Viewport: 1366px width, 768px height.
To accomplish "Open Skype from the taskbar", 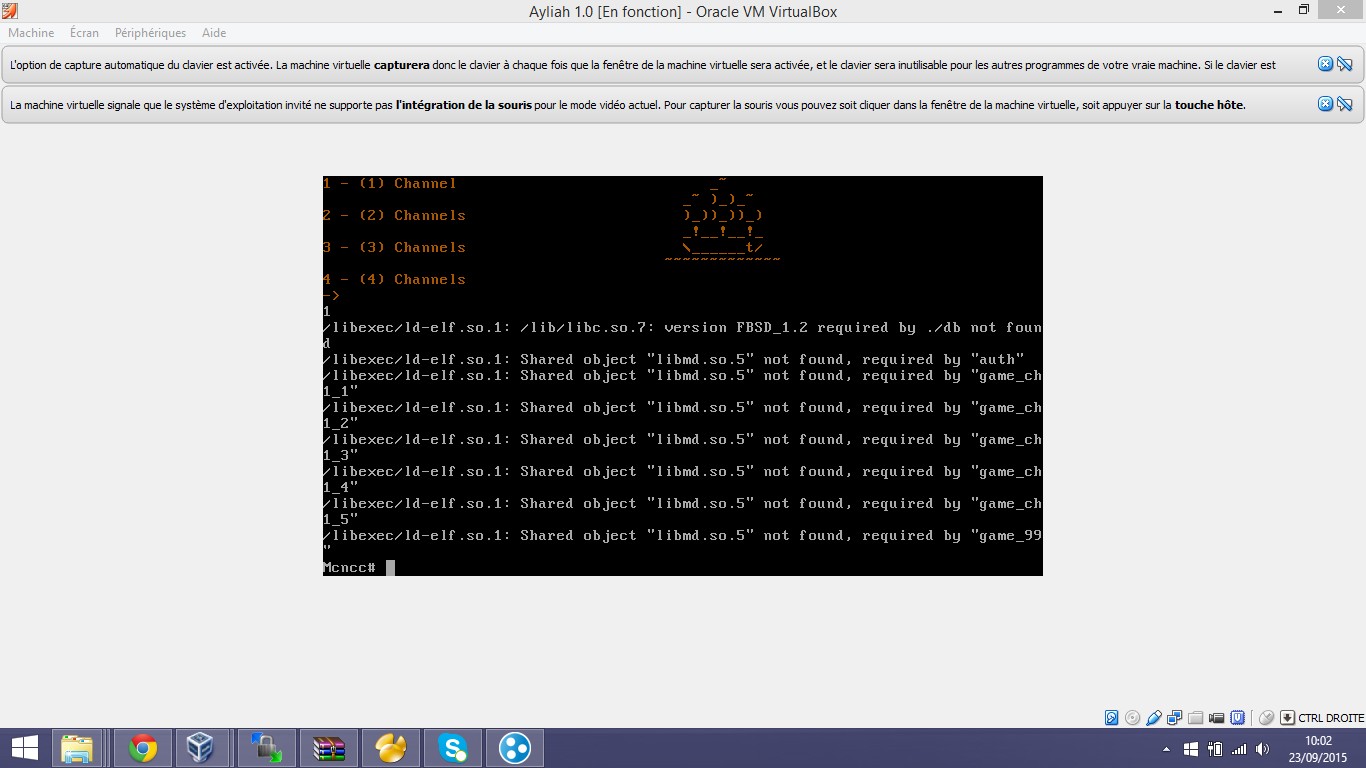I will [452, 748].
